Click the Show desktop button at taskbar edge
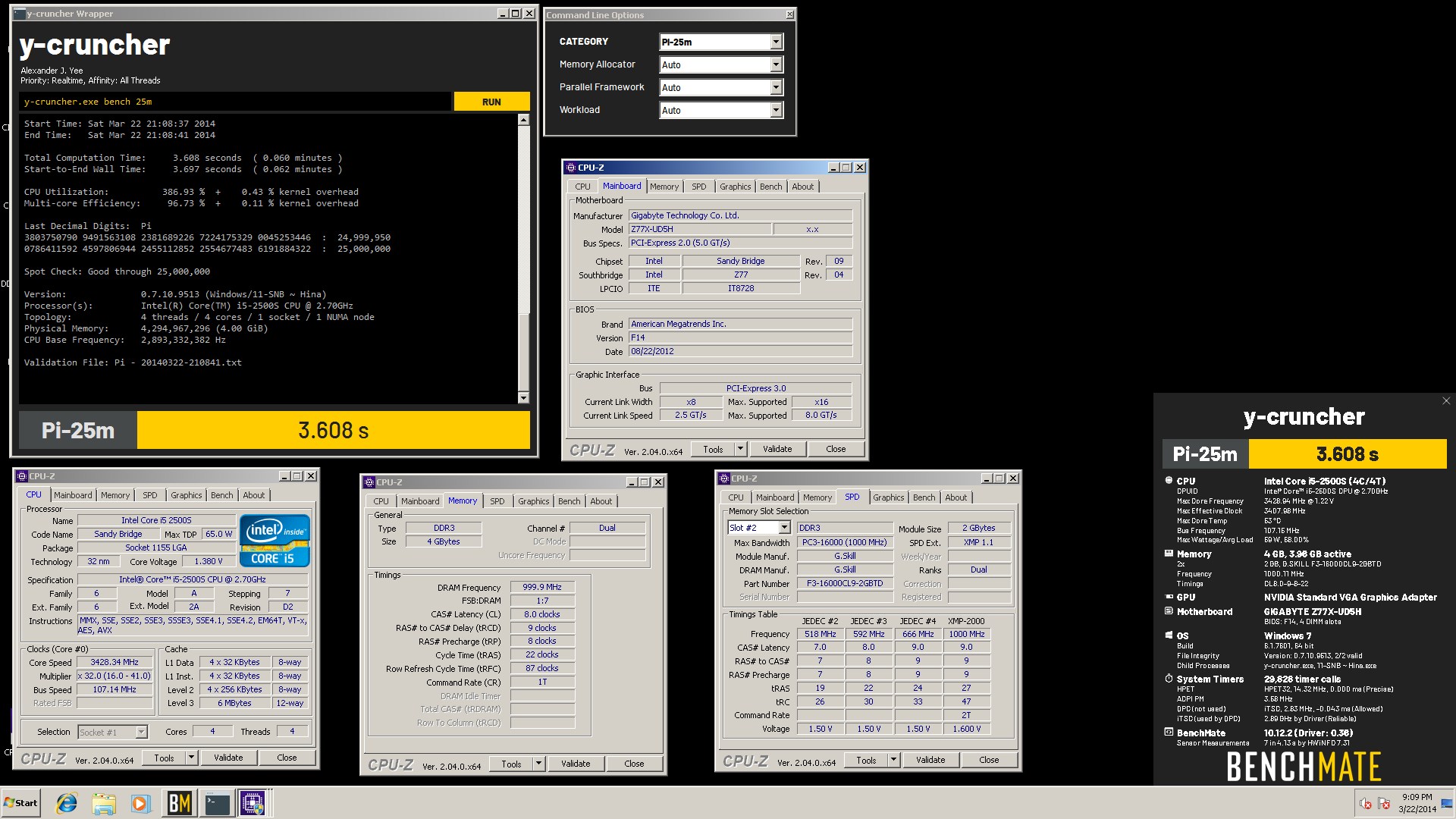 coord(1447,803)
